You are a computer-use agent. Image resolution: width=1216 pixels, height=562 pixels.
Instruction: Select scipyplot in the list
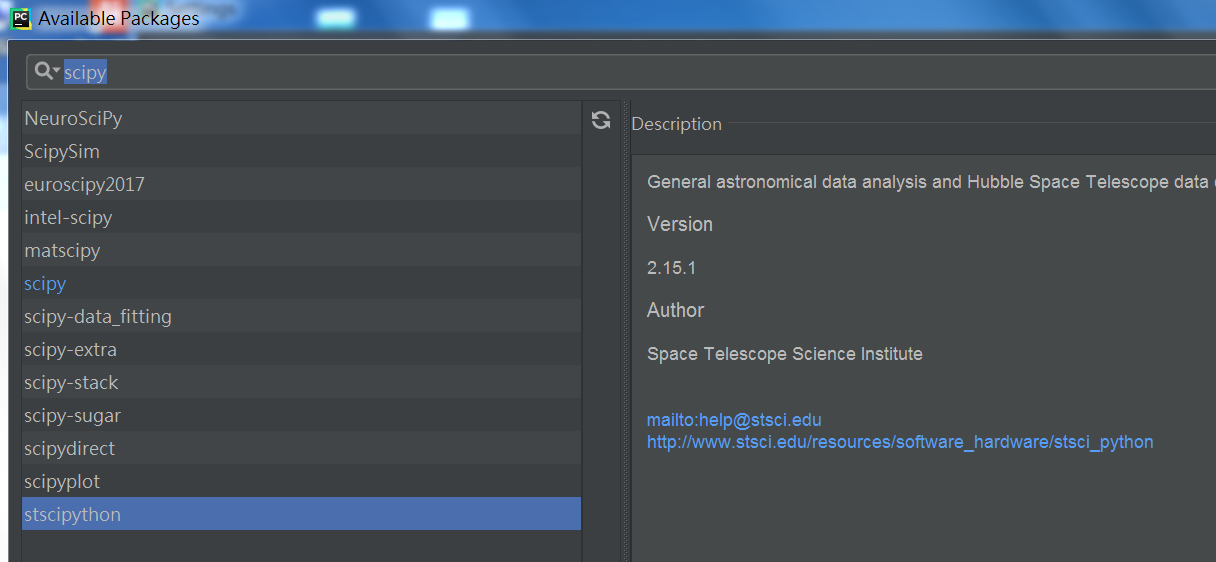[301, 481]
